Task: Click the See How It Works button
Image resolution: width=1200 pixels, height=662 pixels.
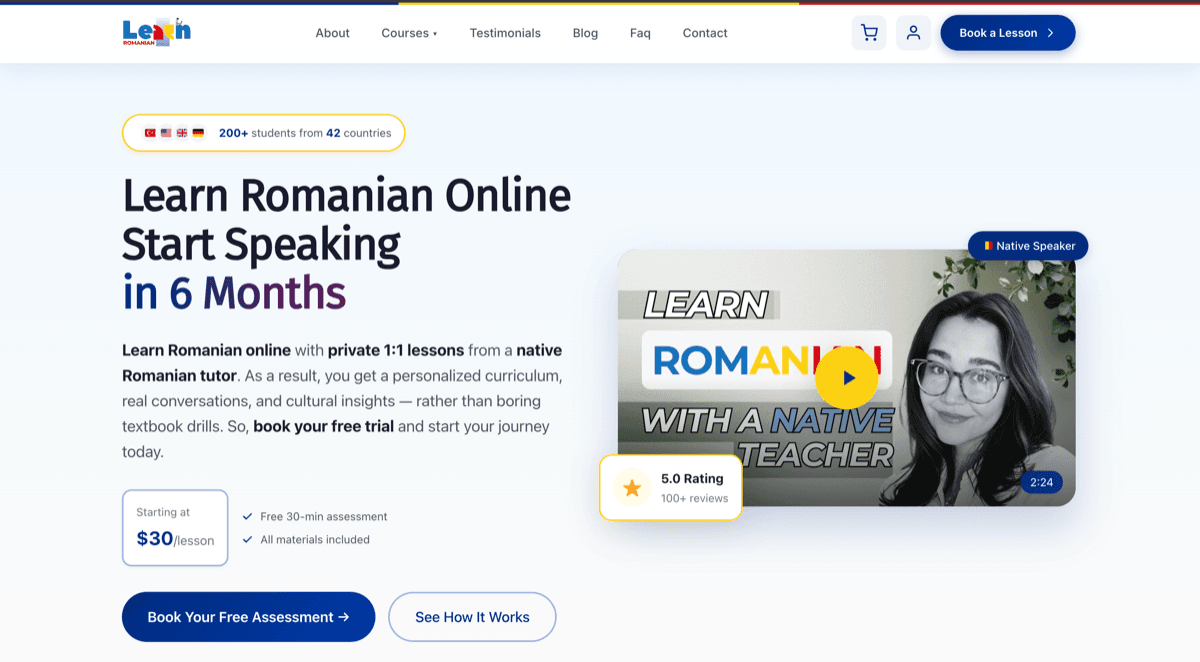Action: (472, 617)
